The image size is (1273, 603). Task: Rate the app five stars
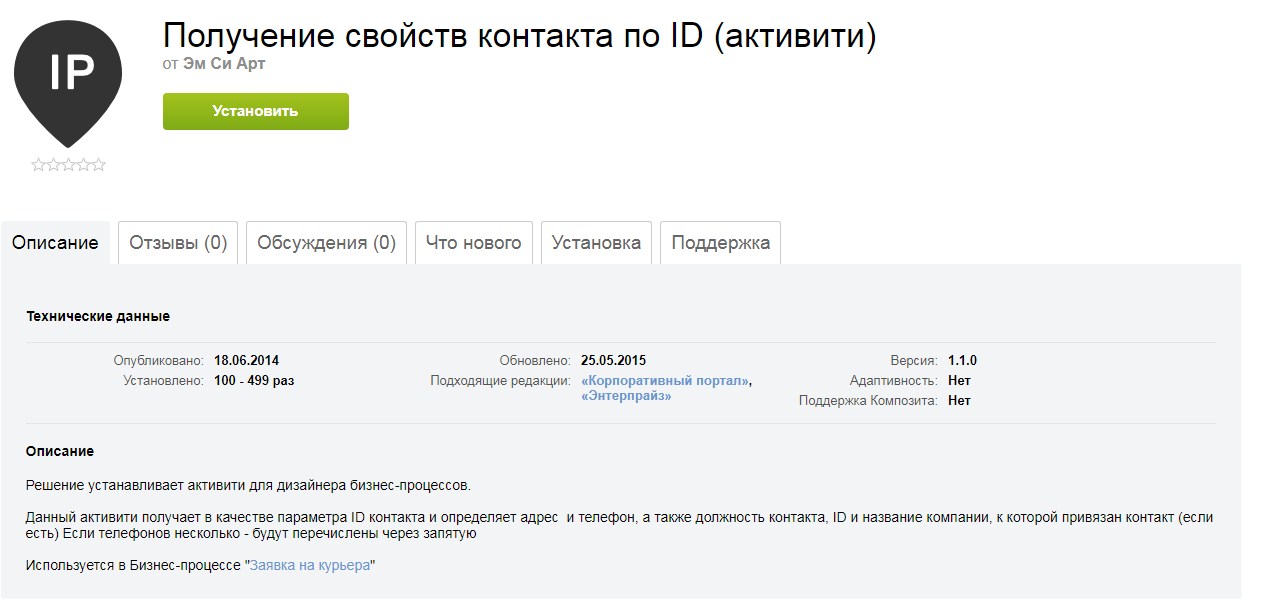(x=100, y=163)
